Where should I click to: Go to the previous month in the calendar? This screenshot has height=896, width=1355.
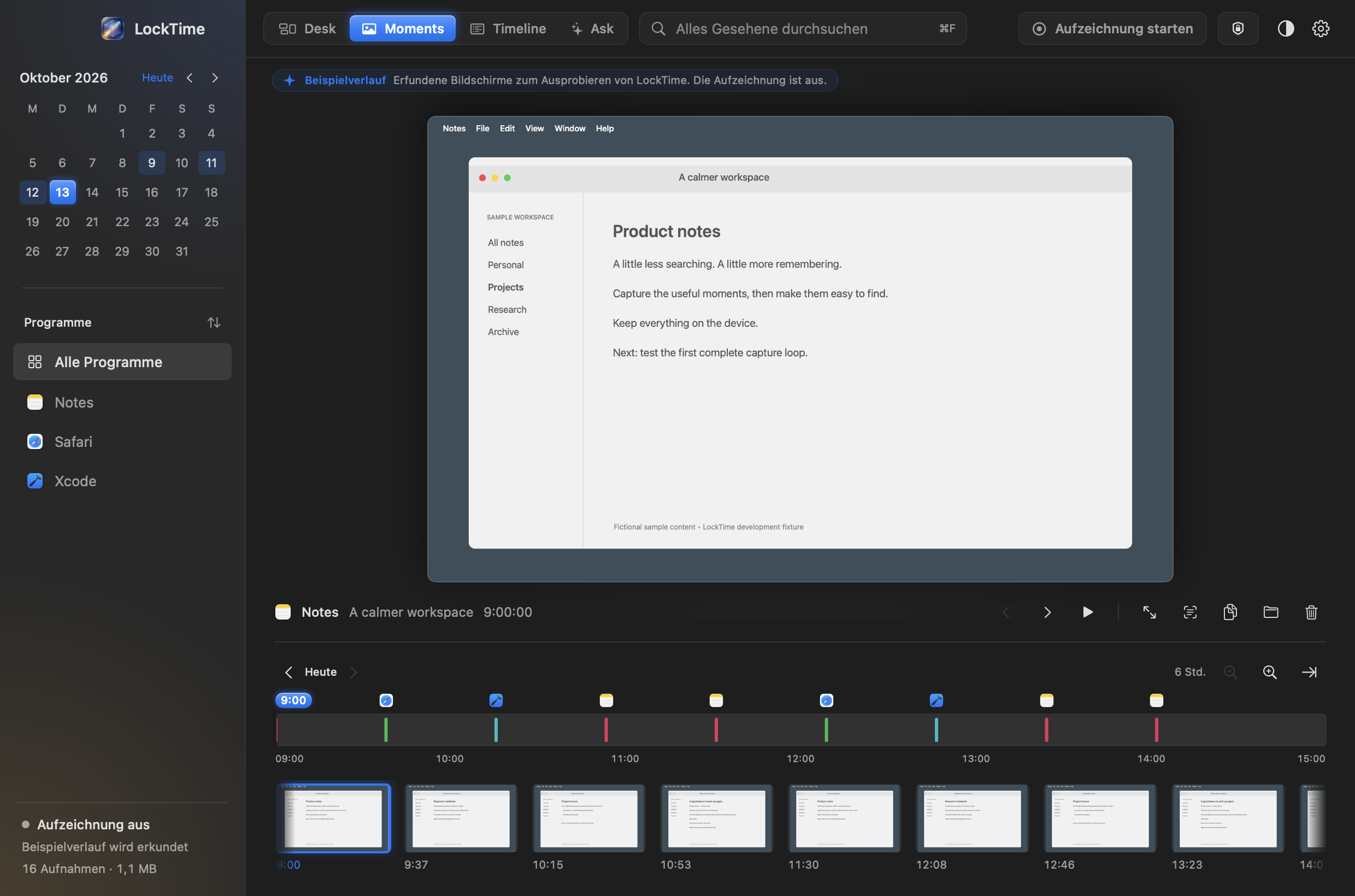point(190,78)
